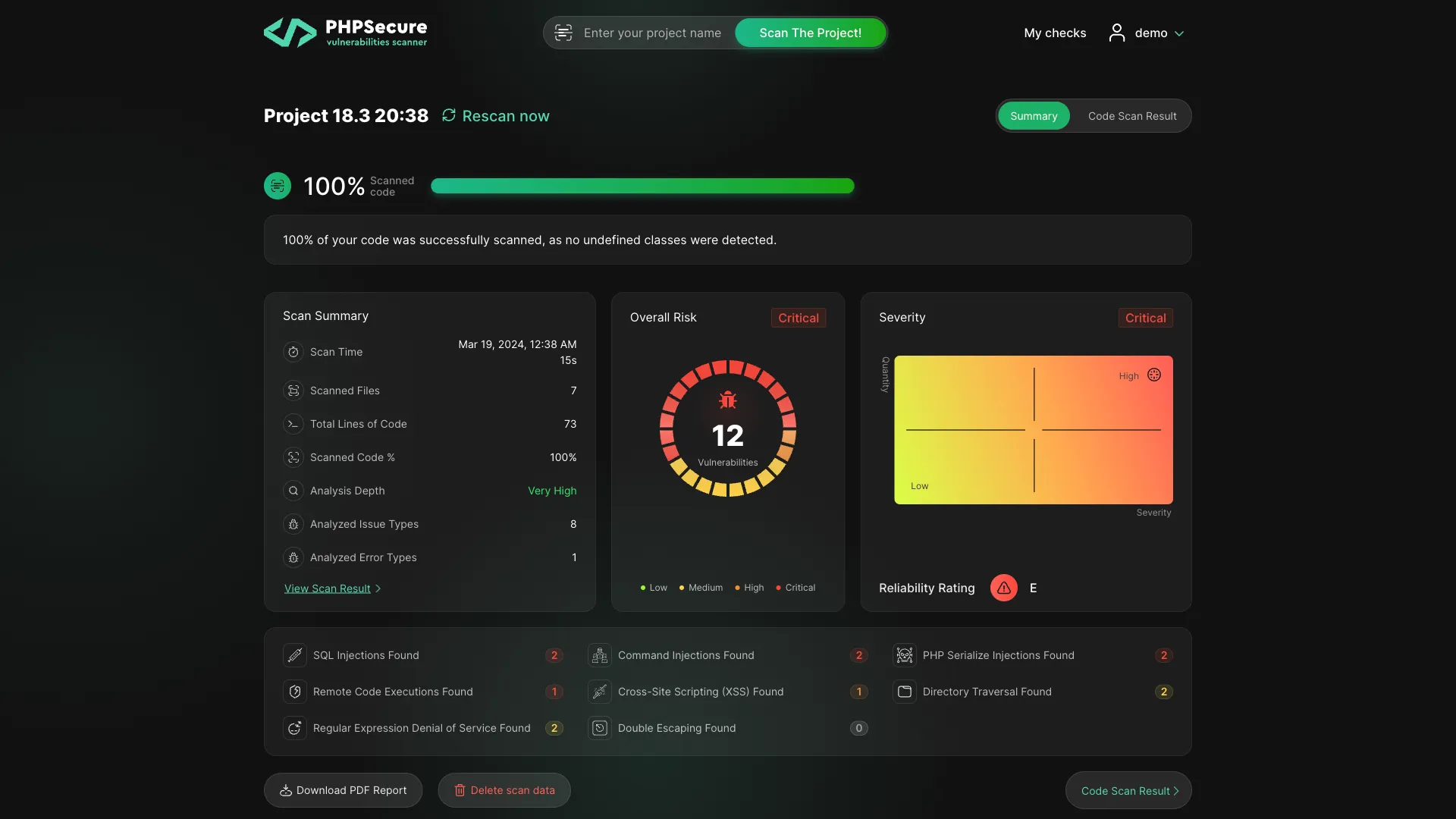Select the Summary tab
Viewport: 1456px width, 819px height.
[x=1034, y=115]
